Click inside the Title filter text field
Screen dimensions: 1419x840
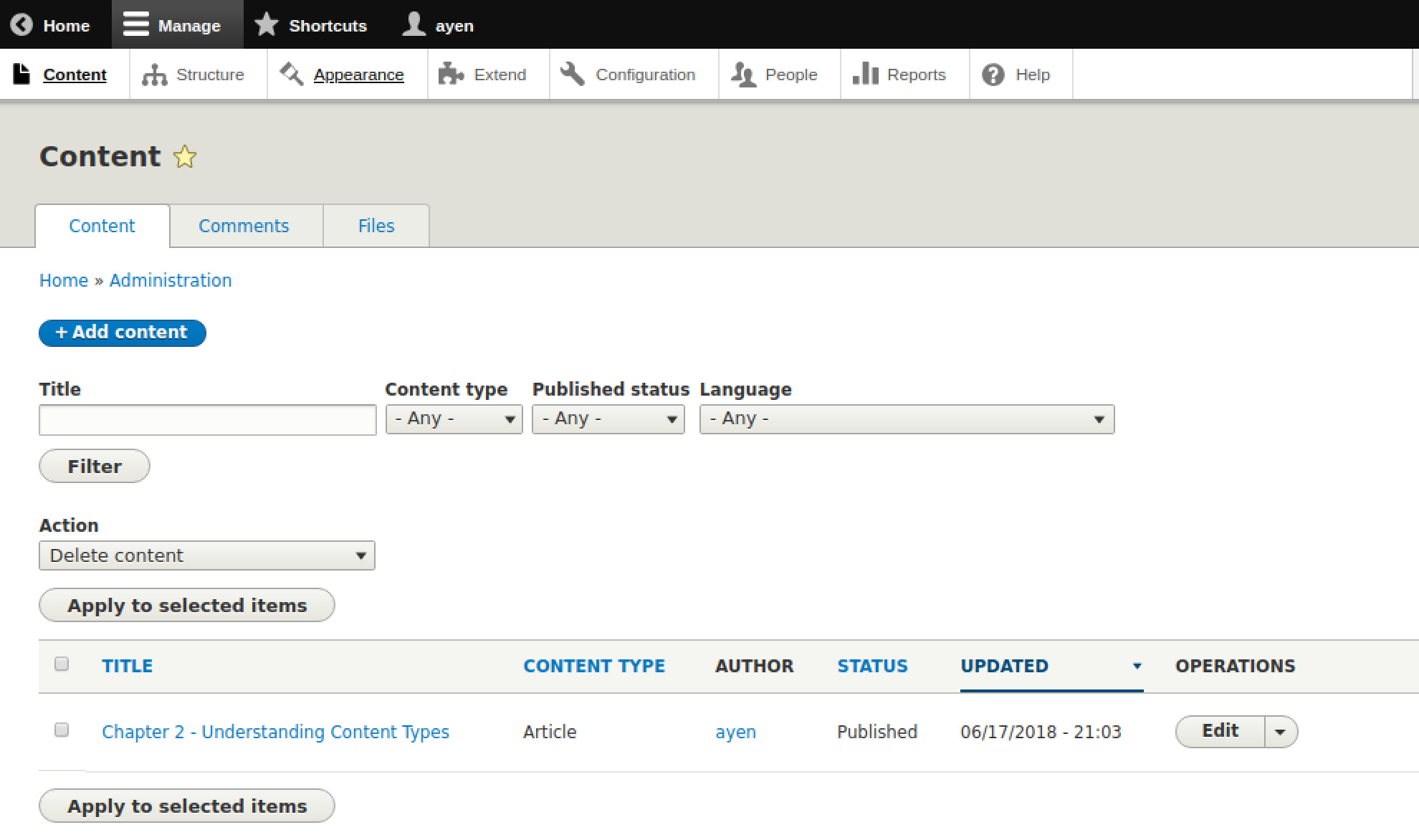click(x=207, y=420)
